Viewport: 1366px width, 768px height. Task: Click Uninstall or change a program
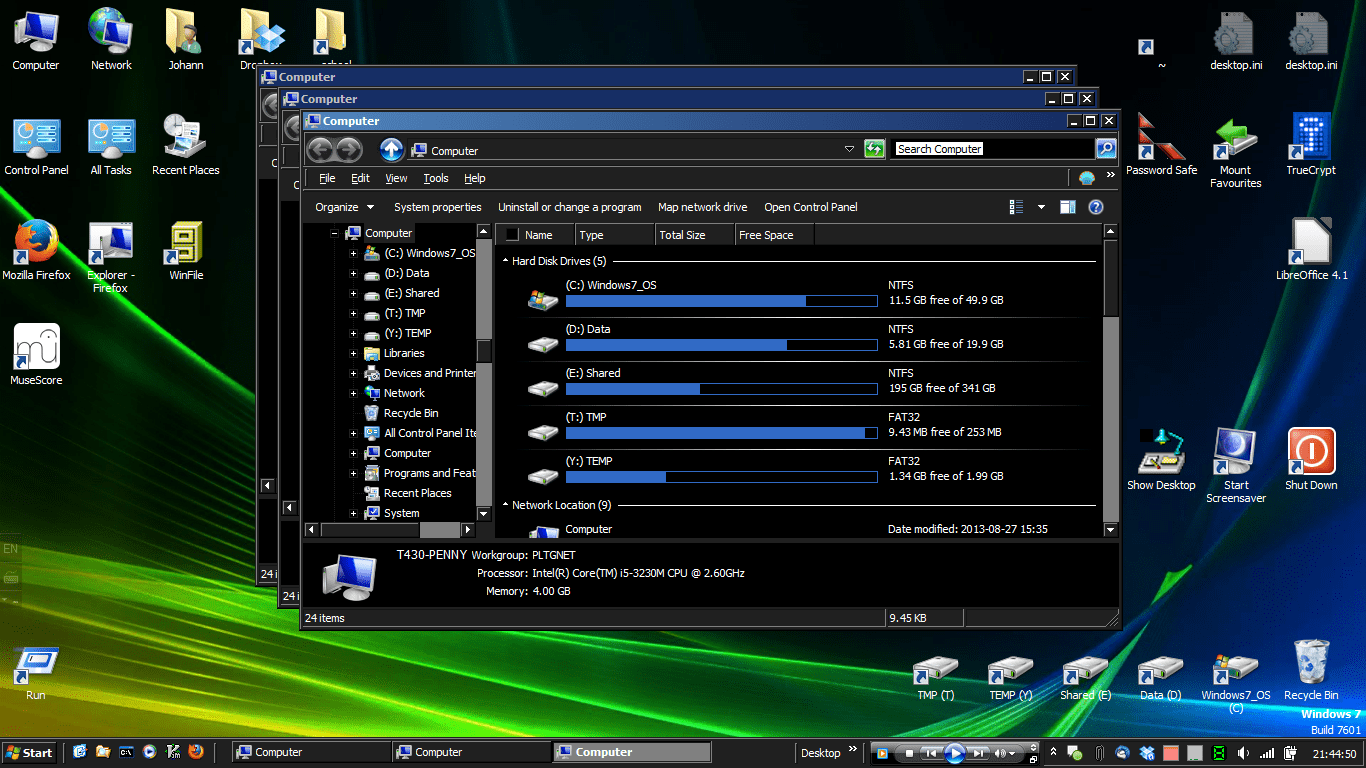pos(570,207)
